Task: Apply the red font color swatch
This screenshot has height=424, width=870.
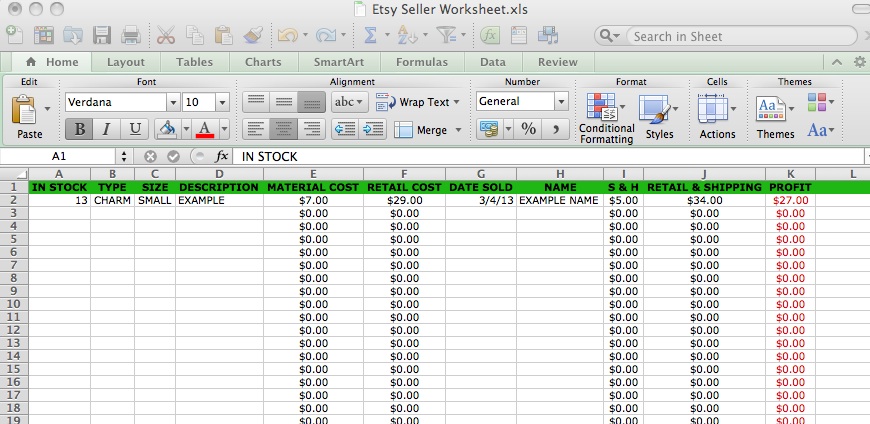Action: (205, 129)
